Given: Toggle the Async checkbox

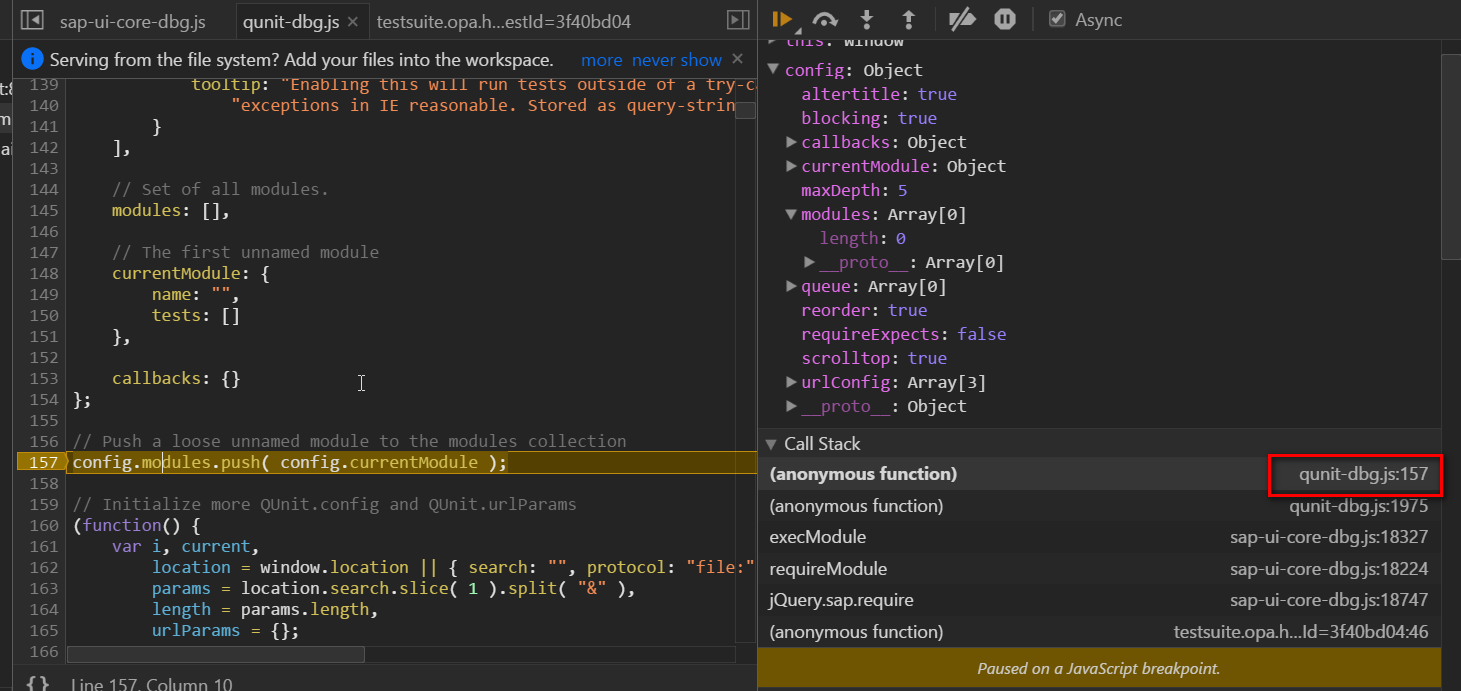Looking at the screenshot, I should 1056,19.
